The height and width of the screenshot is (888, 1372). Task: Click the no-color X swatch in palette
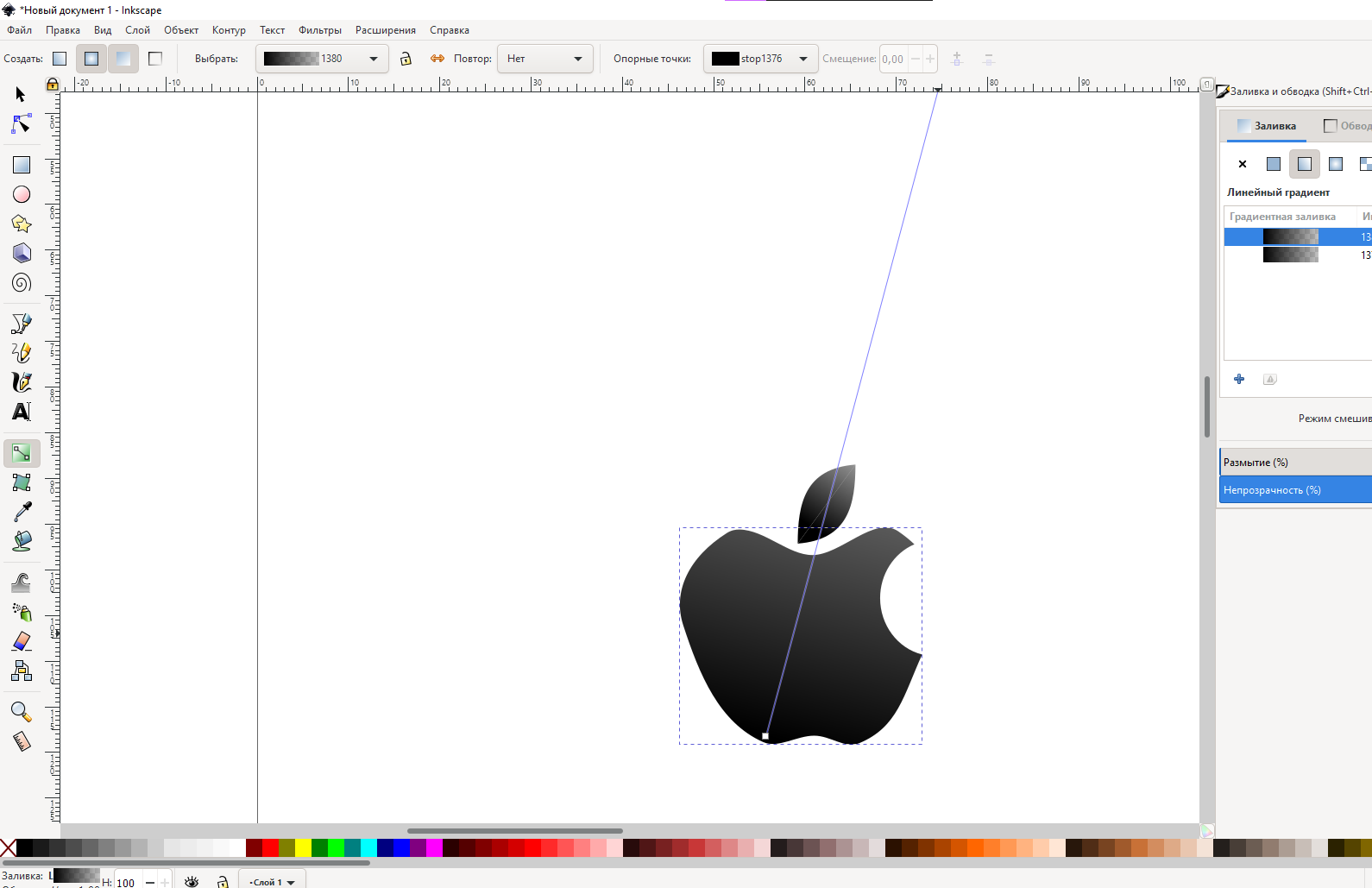click(8, 847)
